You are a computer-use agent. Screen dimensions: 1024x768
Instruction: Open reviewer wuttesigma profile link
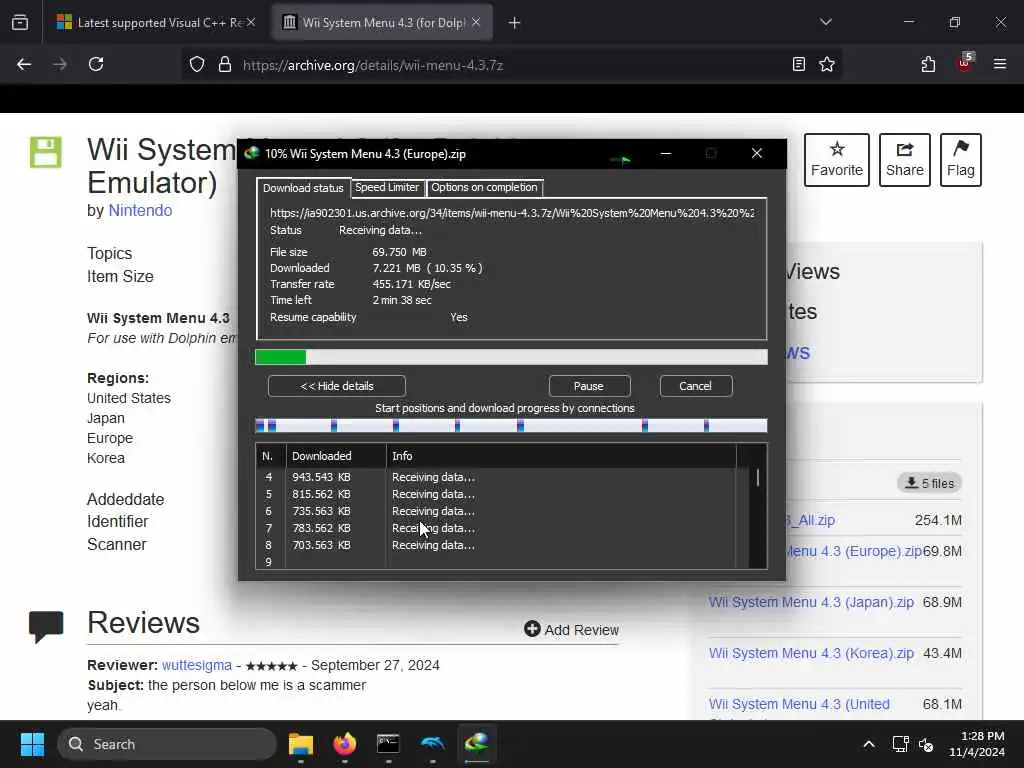coord(197,665)
